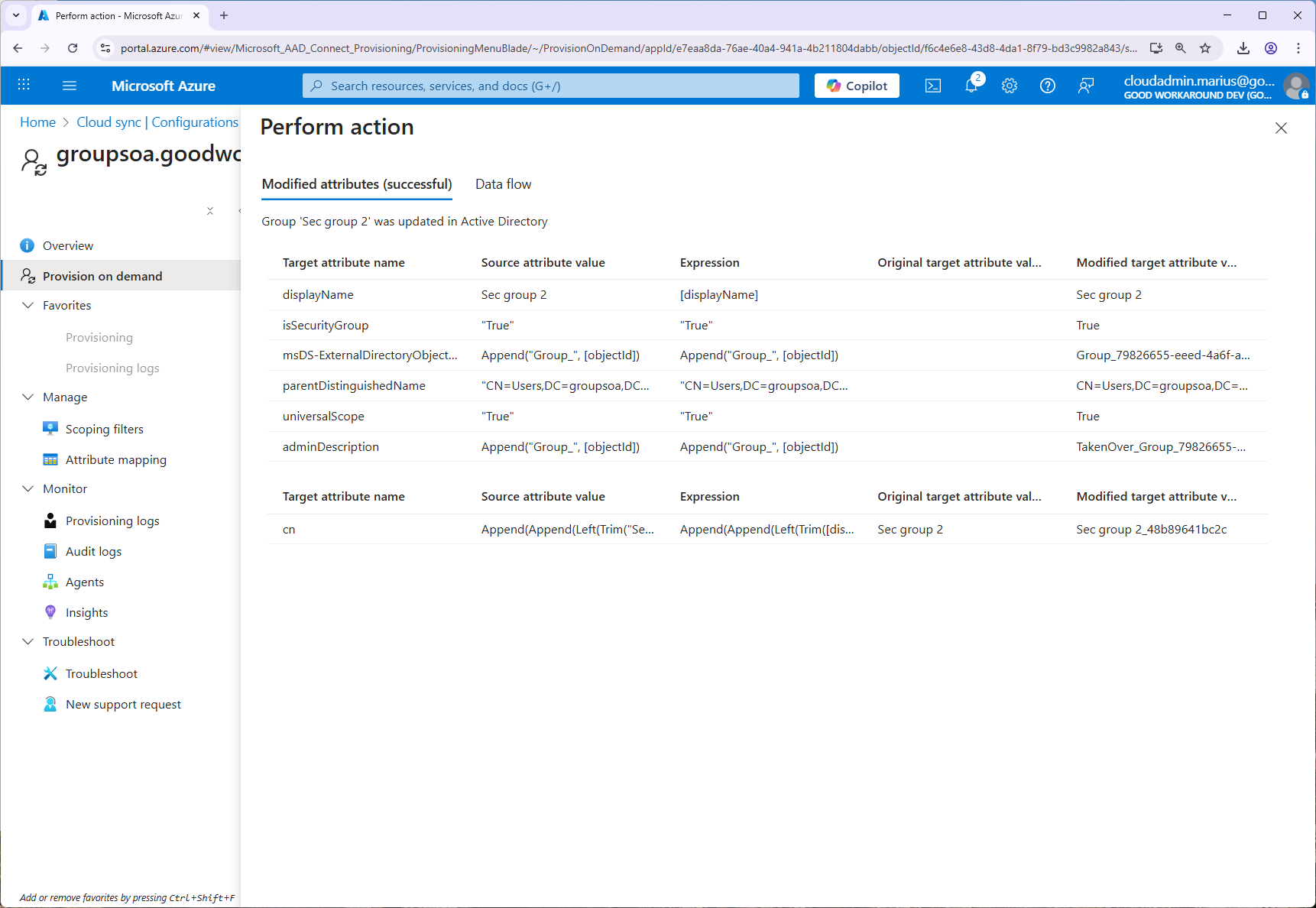This screenshot has width=1316, height=908.
Task: Open Agents page
Action: [x=84, y=582]
